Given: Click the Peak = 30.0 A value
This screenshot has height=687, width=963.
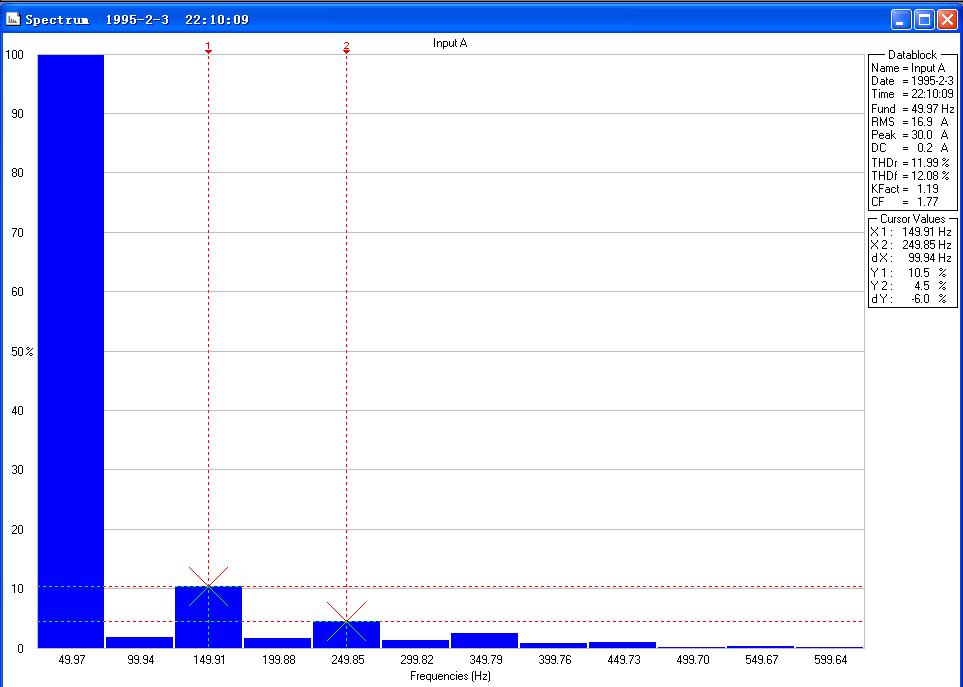Looking at the screenshot, I should click(x=910, y=134).
